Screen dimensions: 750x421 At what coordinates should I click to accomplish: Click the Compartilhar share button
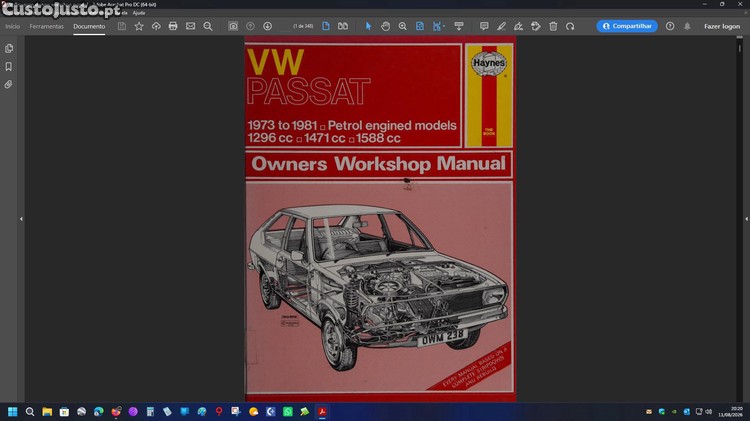(627, 26)
